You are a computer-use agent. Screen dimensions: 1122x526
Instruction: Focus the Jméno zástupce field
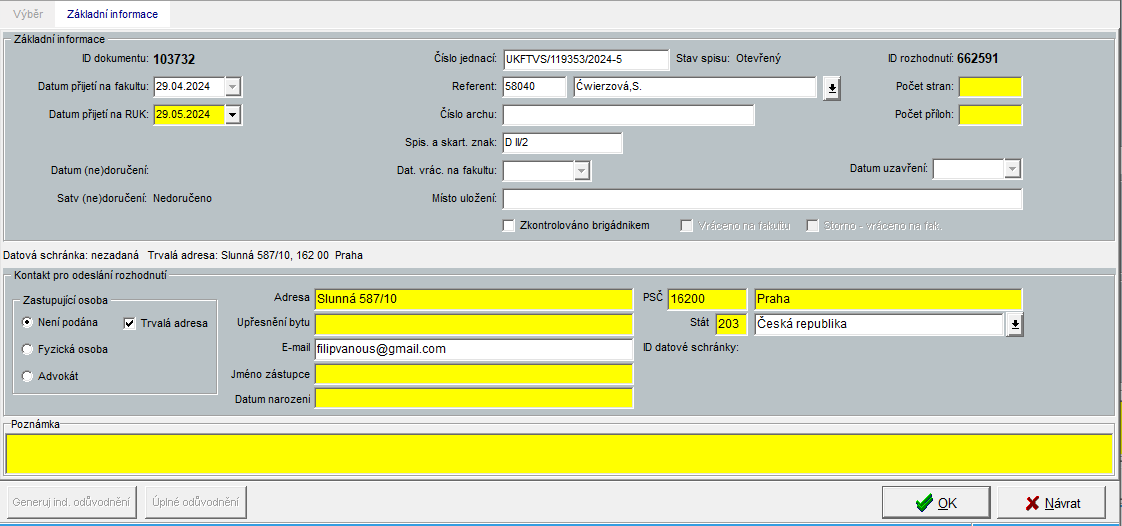click(473, 375)
